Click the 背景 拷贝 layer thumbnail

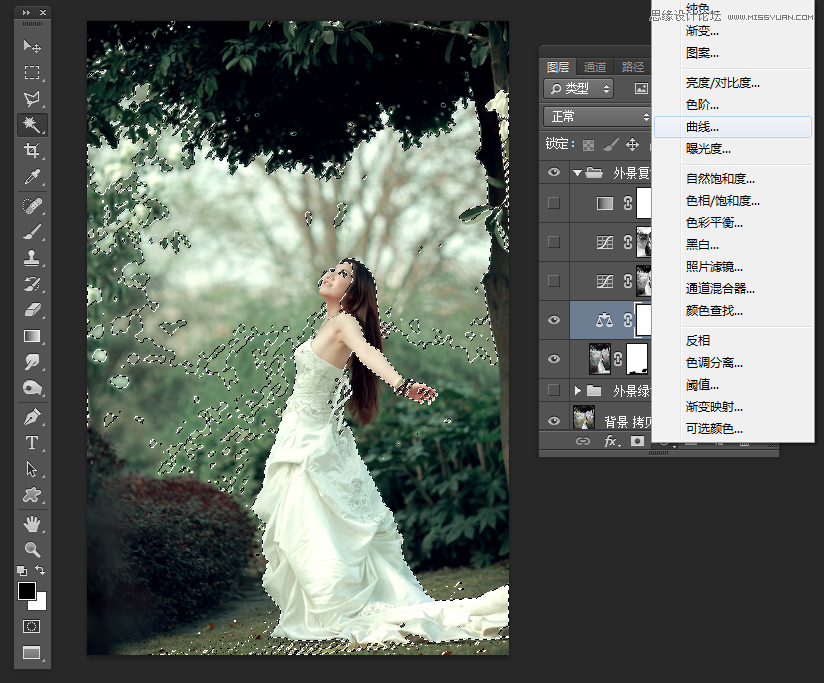tap(583, 417)
